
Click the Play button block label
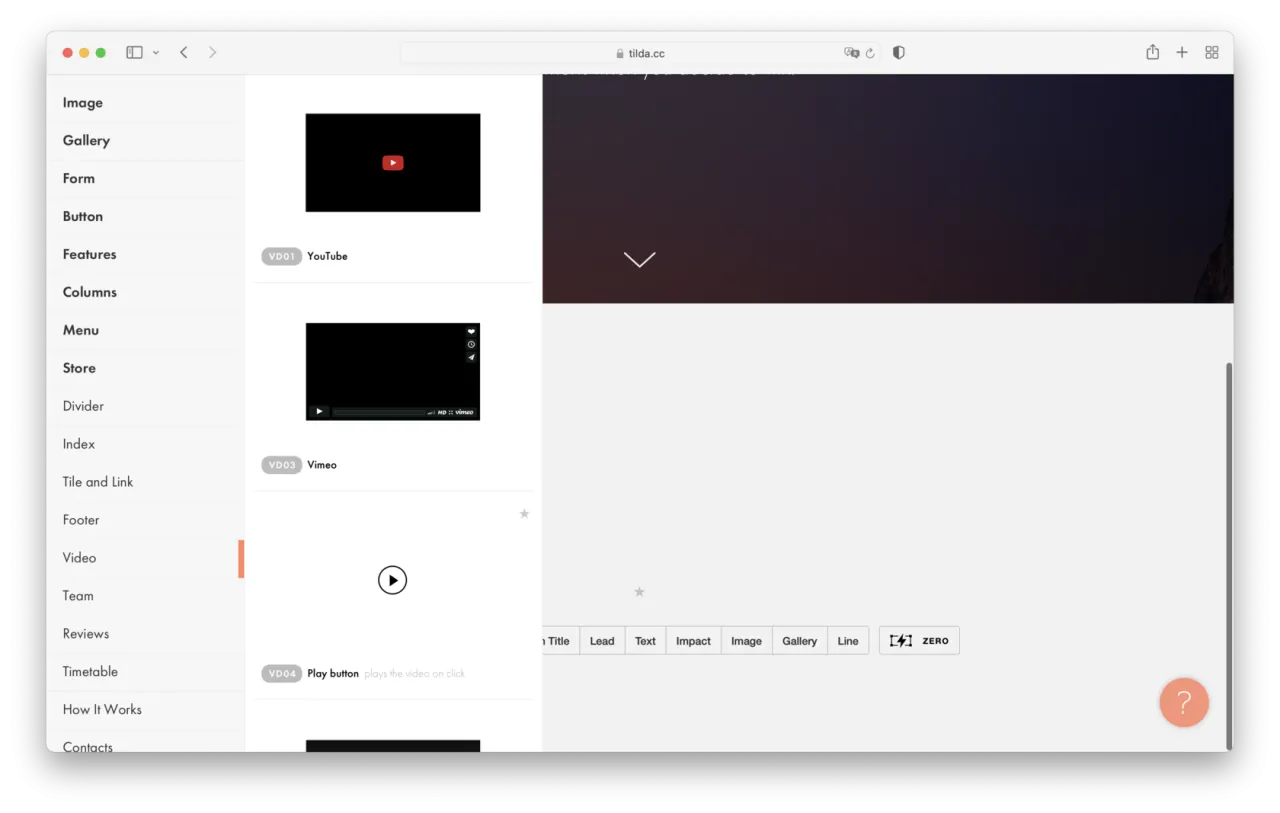coord(333,674)
